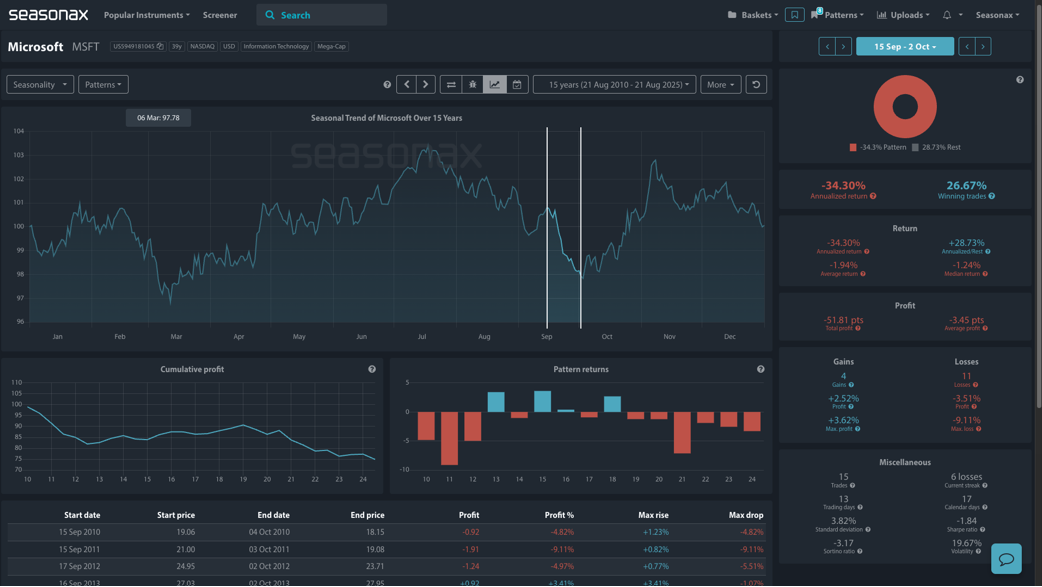Click the help icon beside Volatility

pyautogui.click(x=978, y=551)
